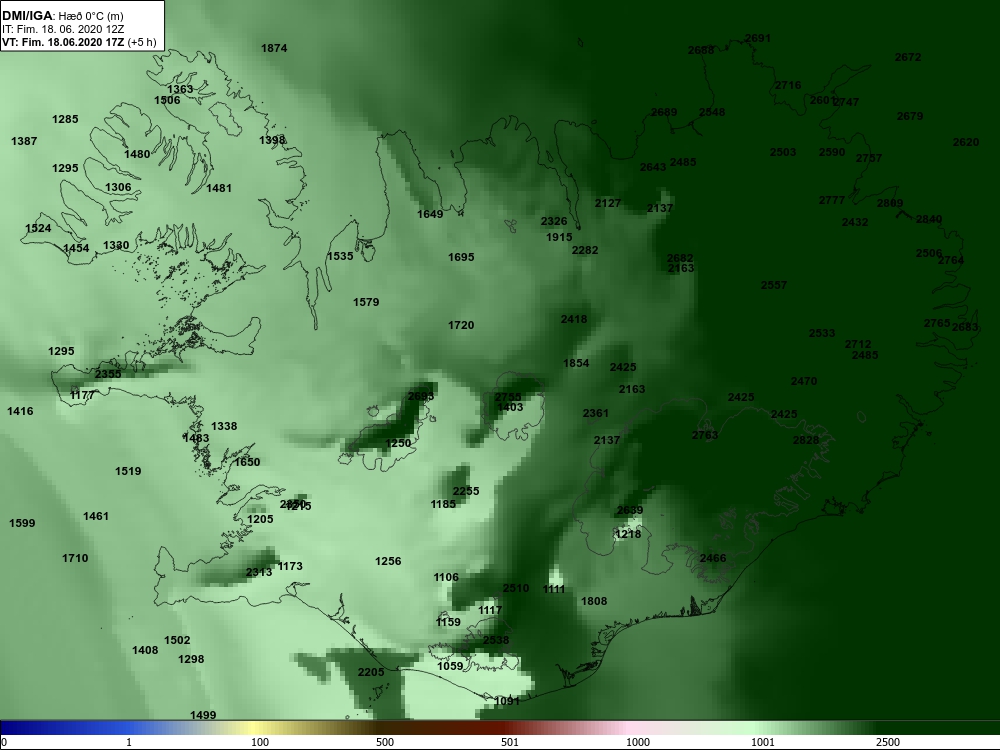
Task: Select the 1306 height label
Action: coord(118,187)
